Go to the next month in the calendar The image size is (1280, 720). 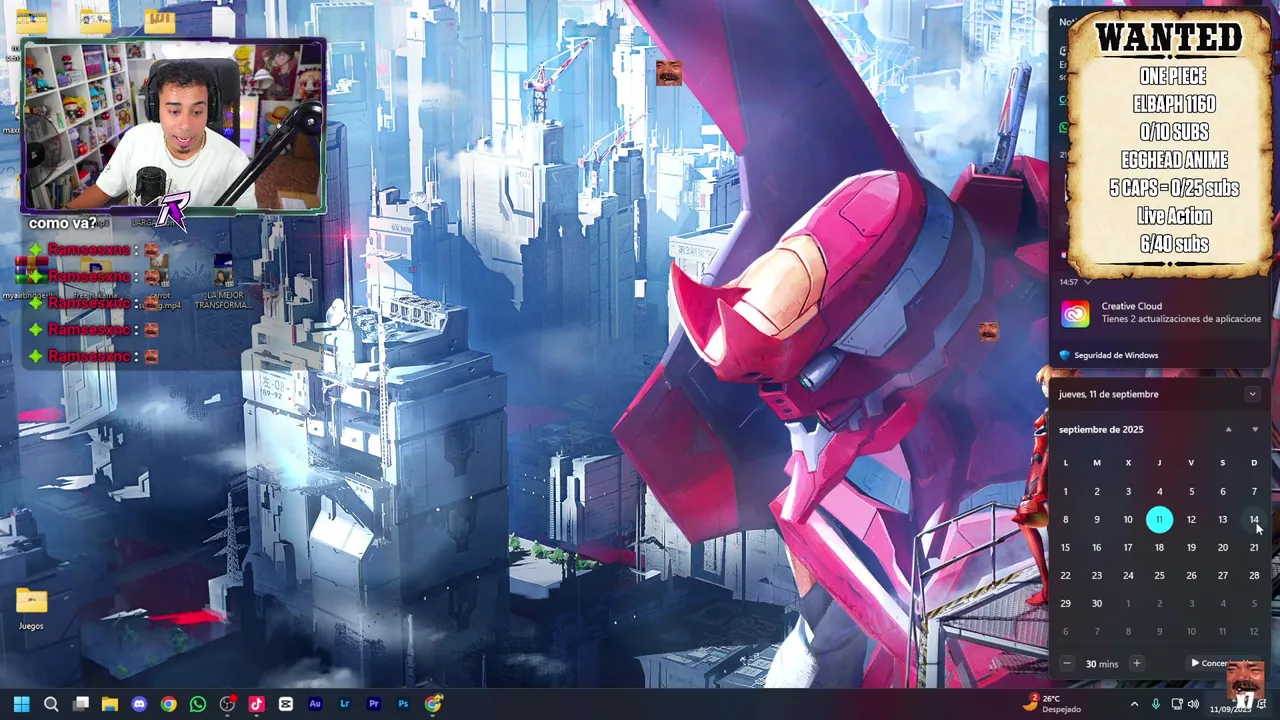(1255, 430)
